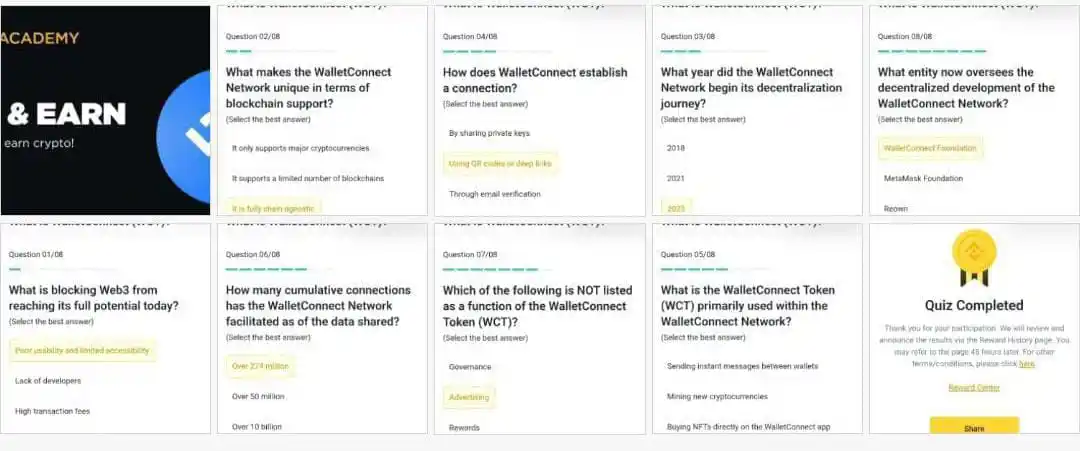The width and height of the screenshot is (1080, 451).
Task: Click the yellow Share button
Action: [x=974, y=426]
